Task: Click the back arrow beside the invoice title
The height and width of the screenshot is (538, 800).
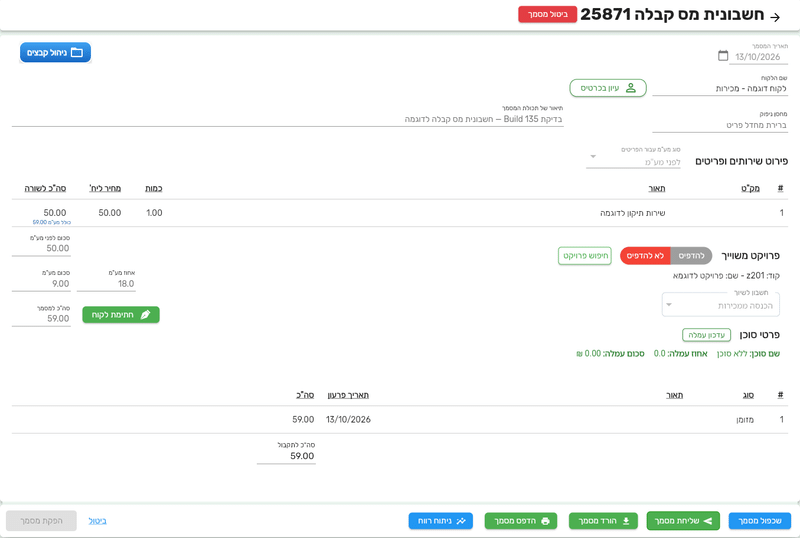Action: (775, 17)
